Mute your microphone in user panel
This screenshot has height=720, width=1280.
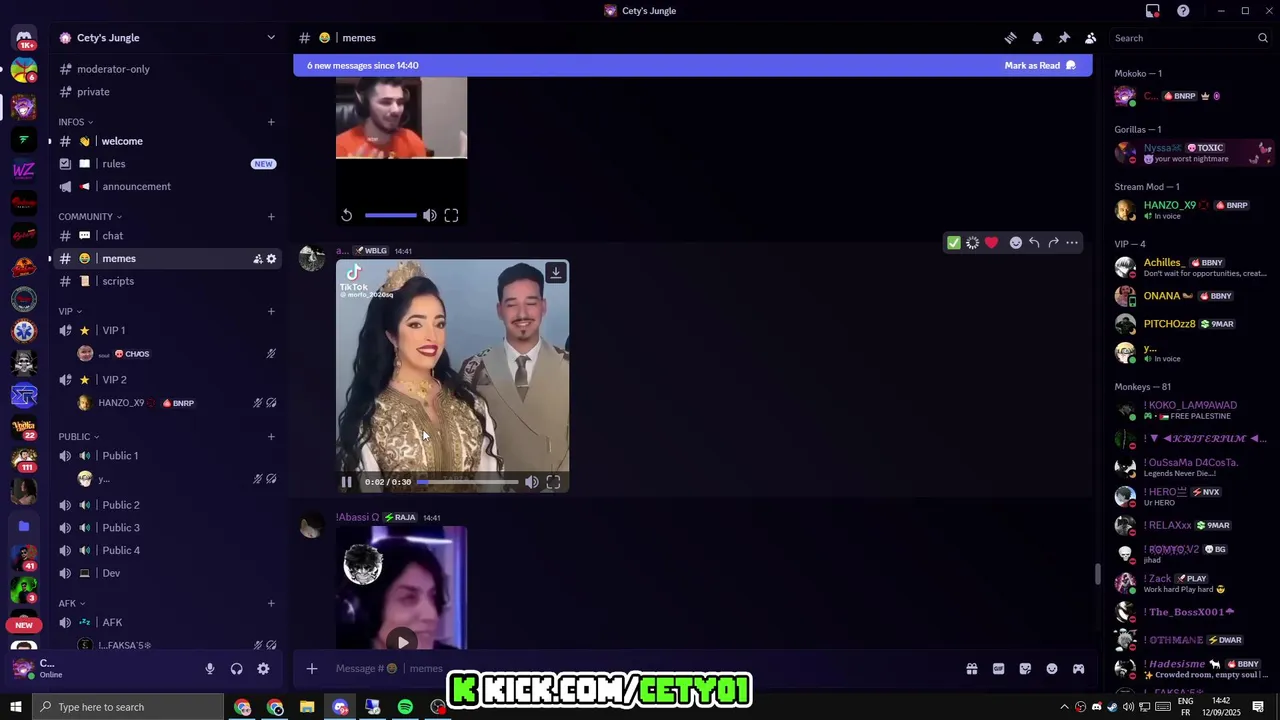pyautogui.click(x=210, y=669)
